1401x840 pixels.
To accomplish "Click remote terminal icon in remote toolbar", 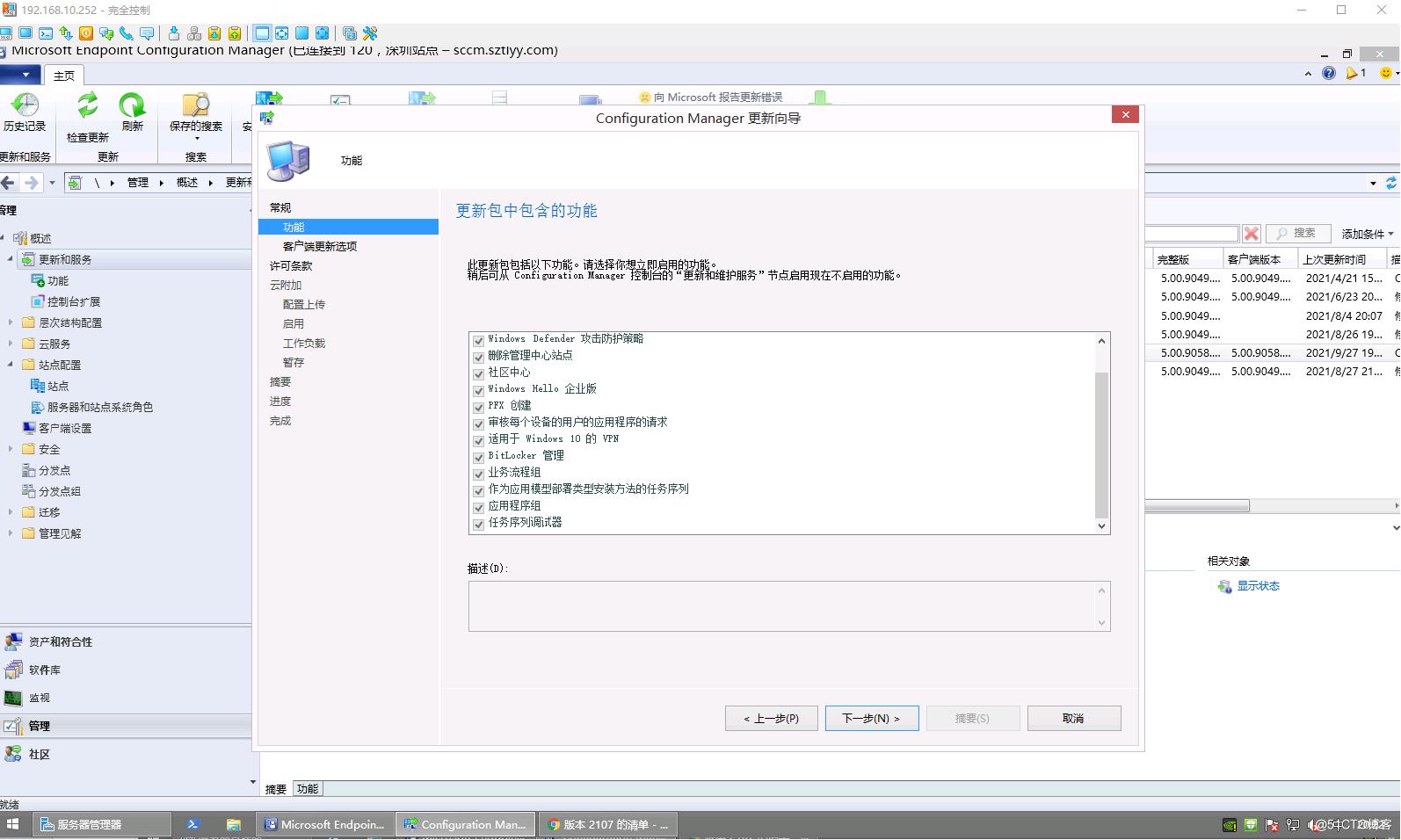I will click(45, 33).
